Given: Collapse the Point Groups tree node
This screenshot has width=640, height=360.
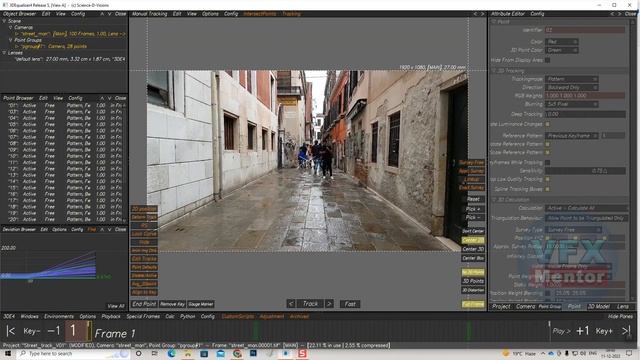Looking at the screenshot, I should tap(11, 40).
